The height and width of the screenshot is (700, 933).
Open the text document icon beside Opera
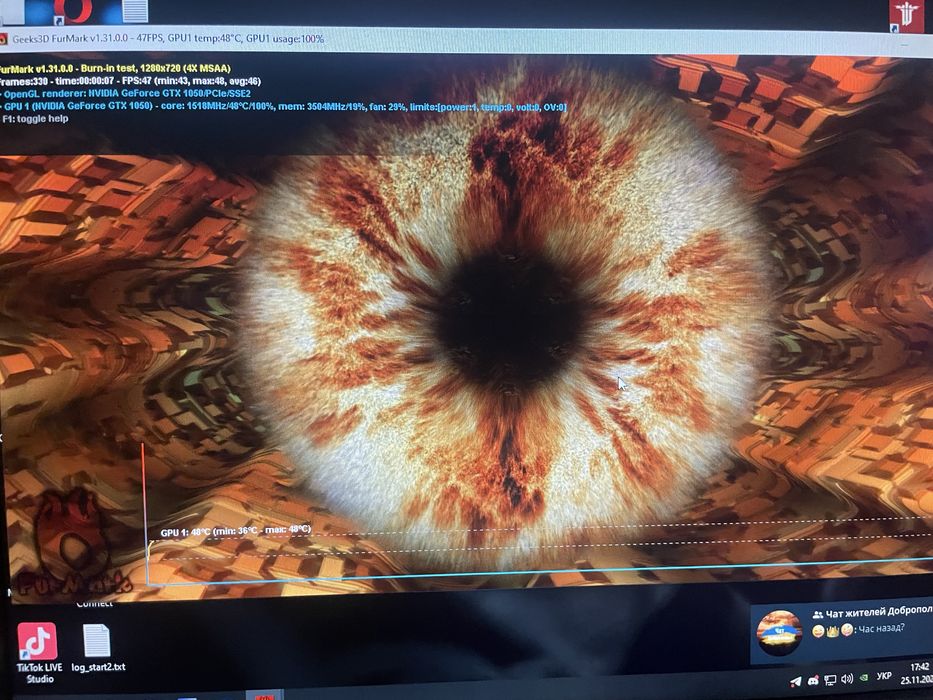click(135, 10)
